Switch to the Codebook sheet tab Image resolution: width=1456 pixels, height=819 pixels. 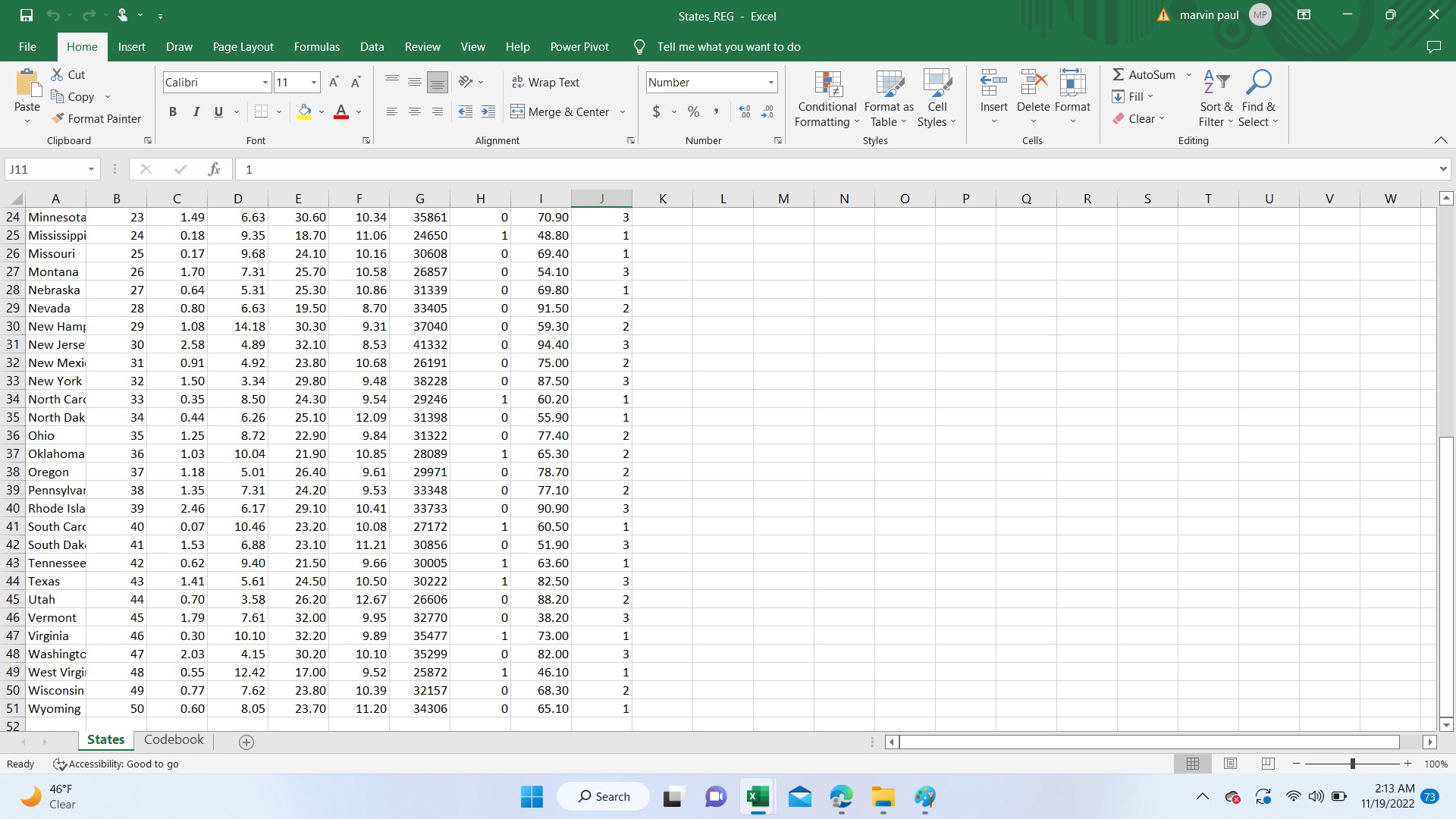174,739
